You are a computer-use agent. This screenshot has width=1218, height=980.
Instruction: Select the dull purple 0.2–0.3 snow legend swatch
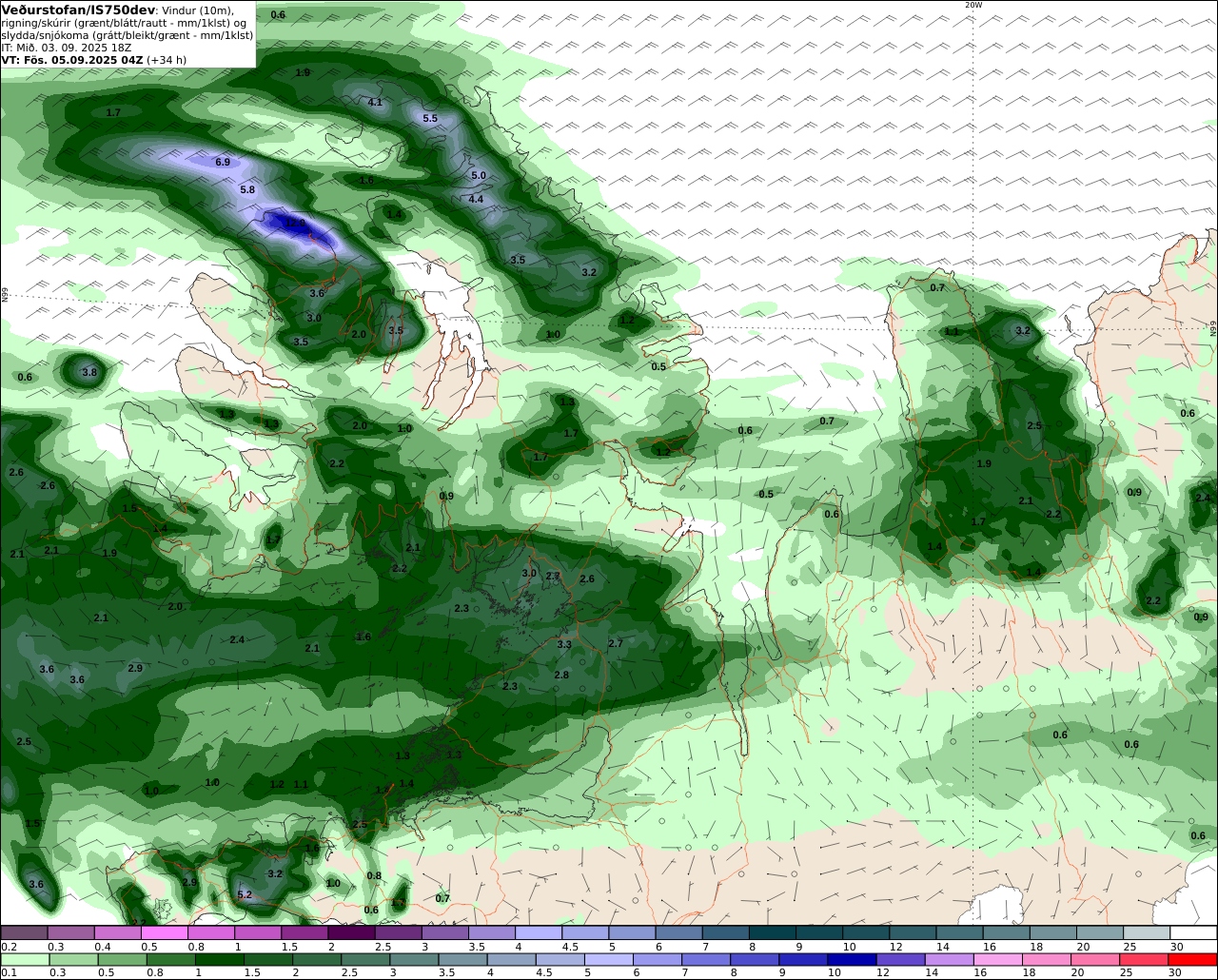click(x=23, y=933)
